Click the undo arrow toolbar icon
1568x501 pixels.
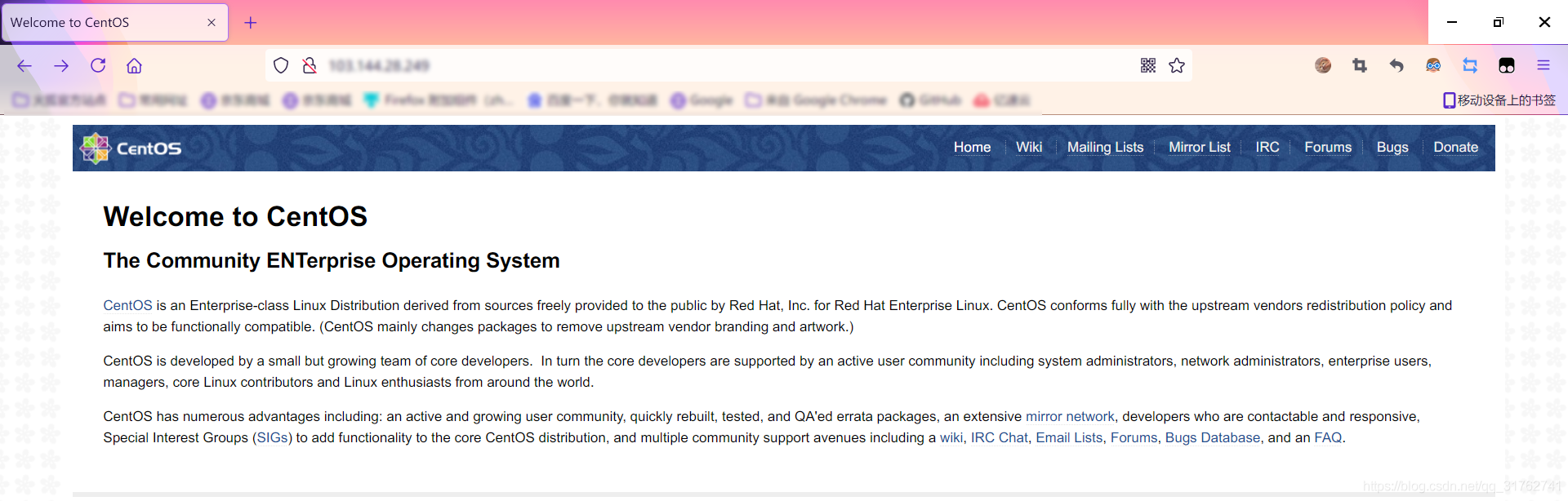pyautogui.click(x=1396, y=65)
